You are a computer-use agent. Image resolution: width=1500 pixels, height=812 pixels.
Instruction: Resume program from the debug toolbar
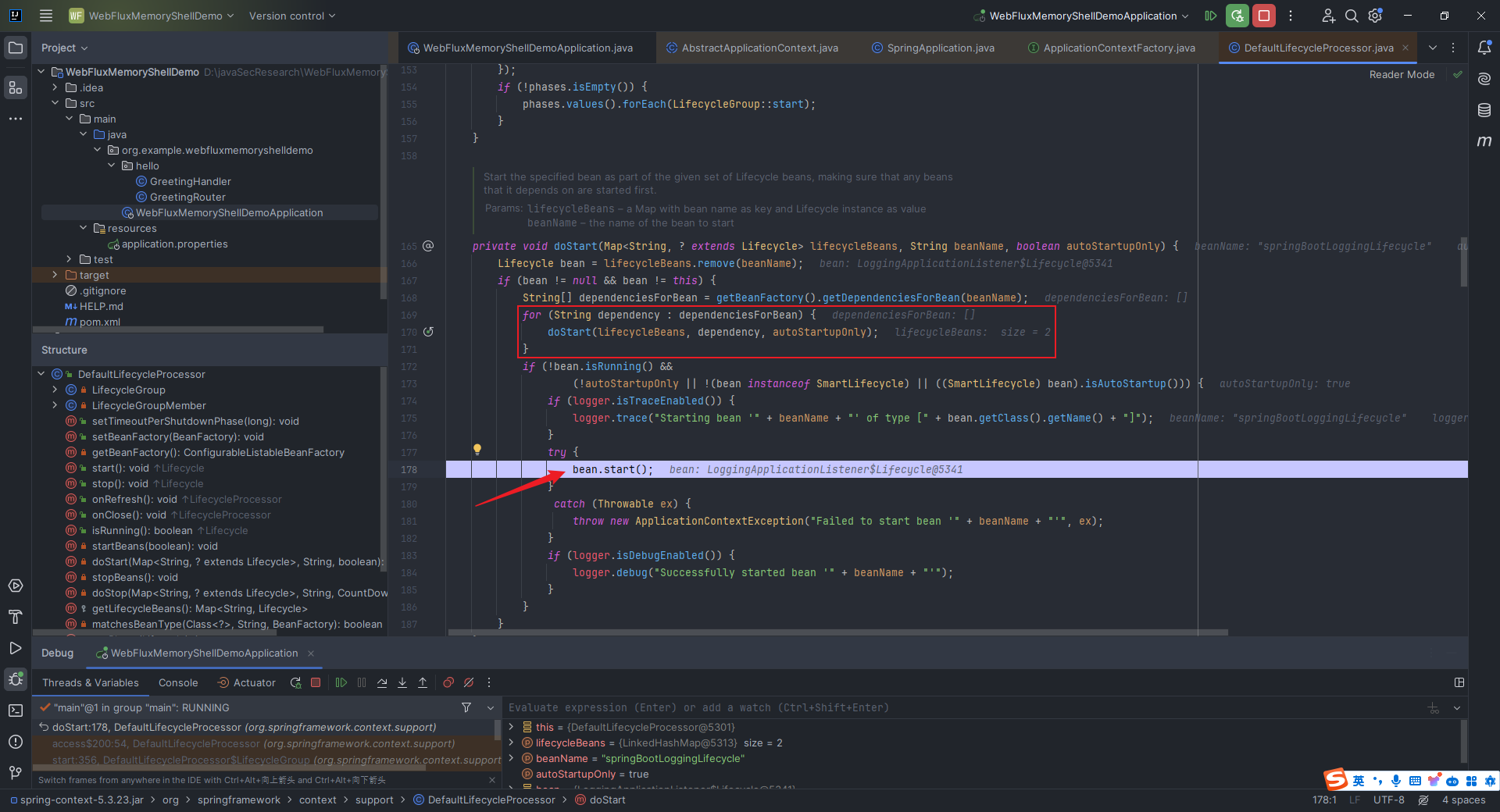(341, 682)
